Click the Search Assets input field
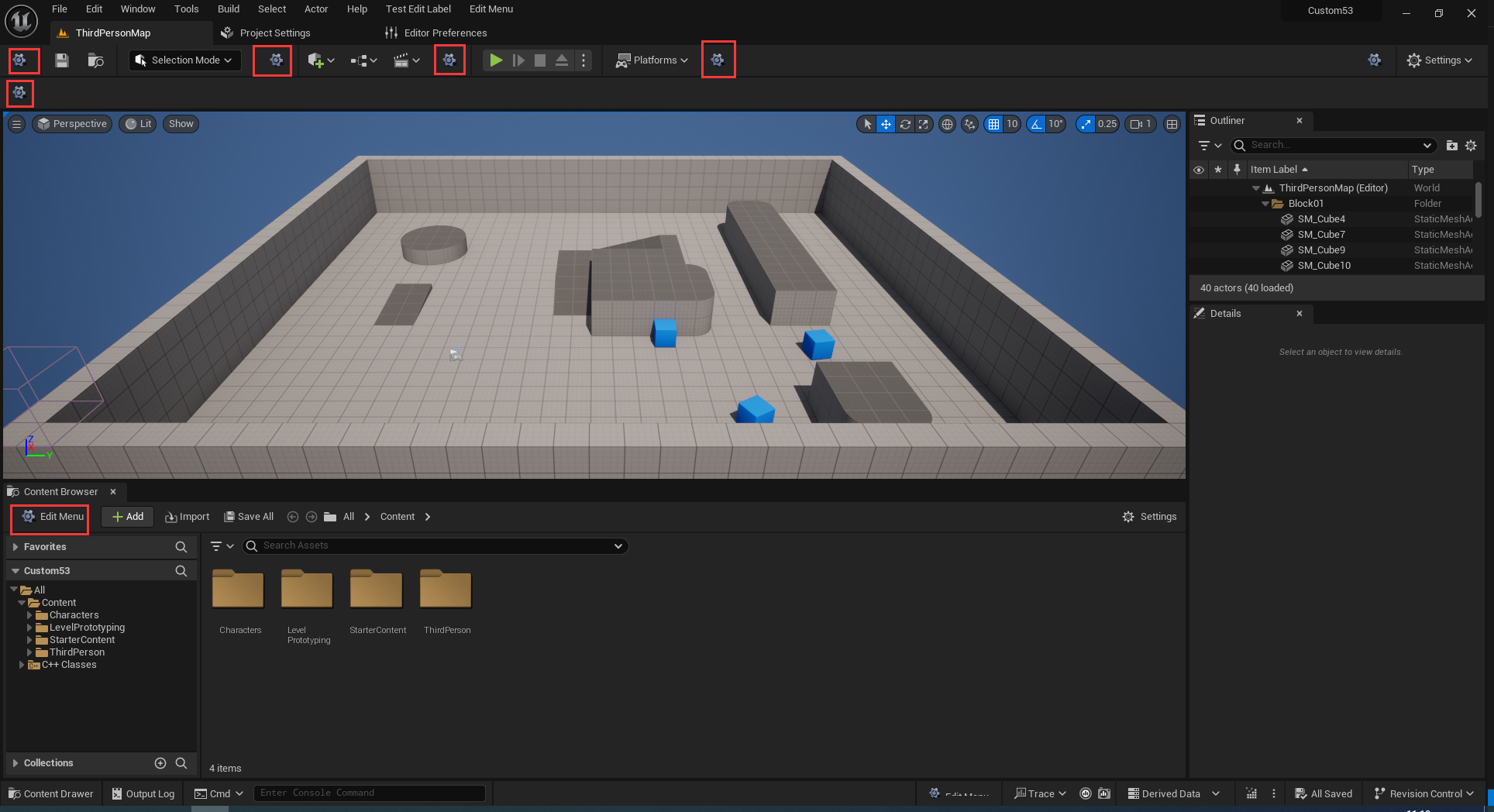Image resolution: width=1494 pixels, height=812 pixels. tap(434, 546)
